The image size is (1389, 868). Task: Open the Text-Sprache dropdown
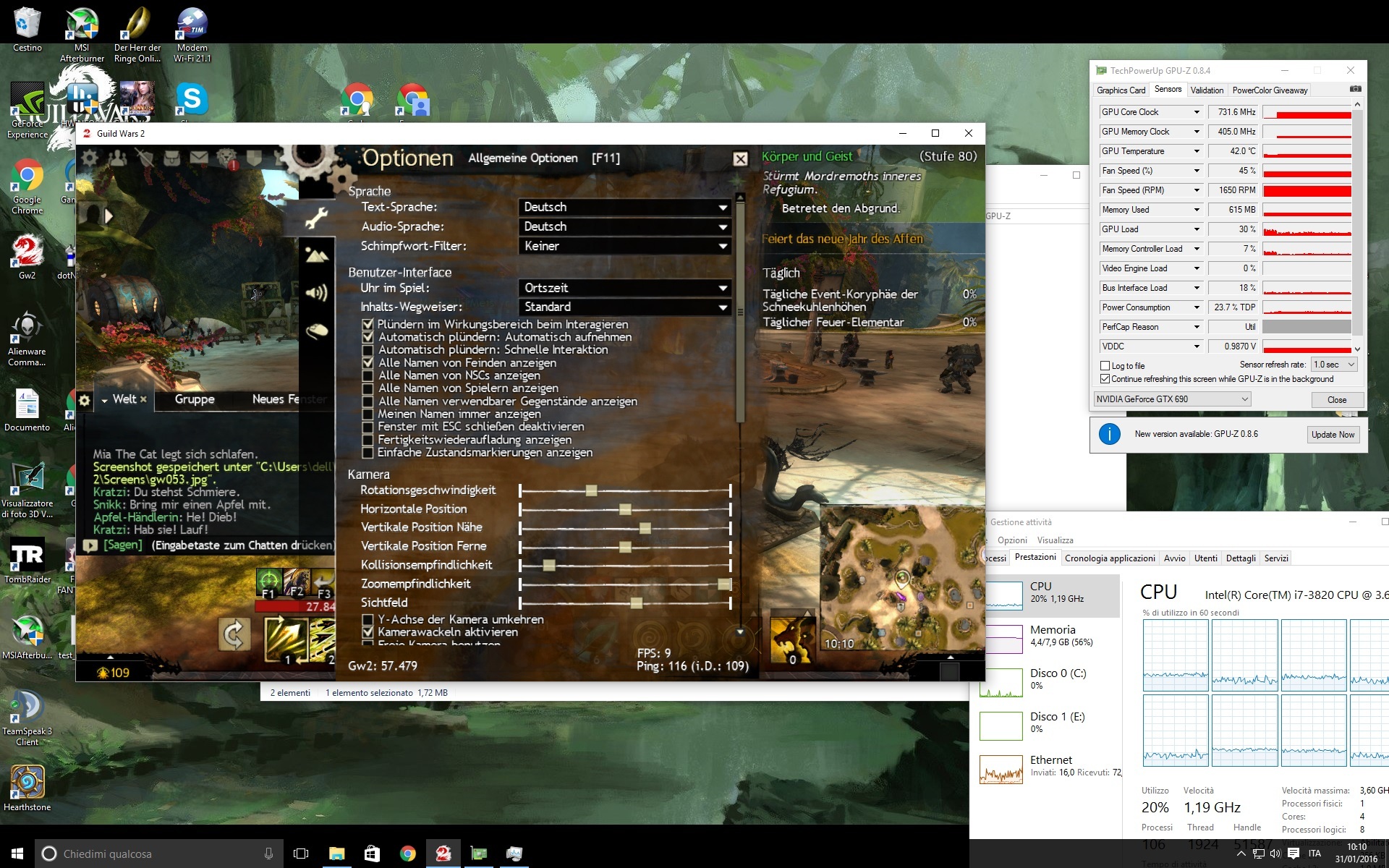(x=624, y=207)
